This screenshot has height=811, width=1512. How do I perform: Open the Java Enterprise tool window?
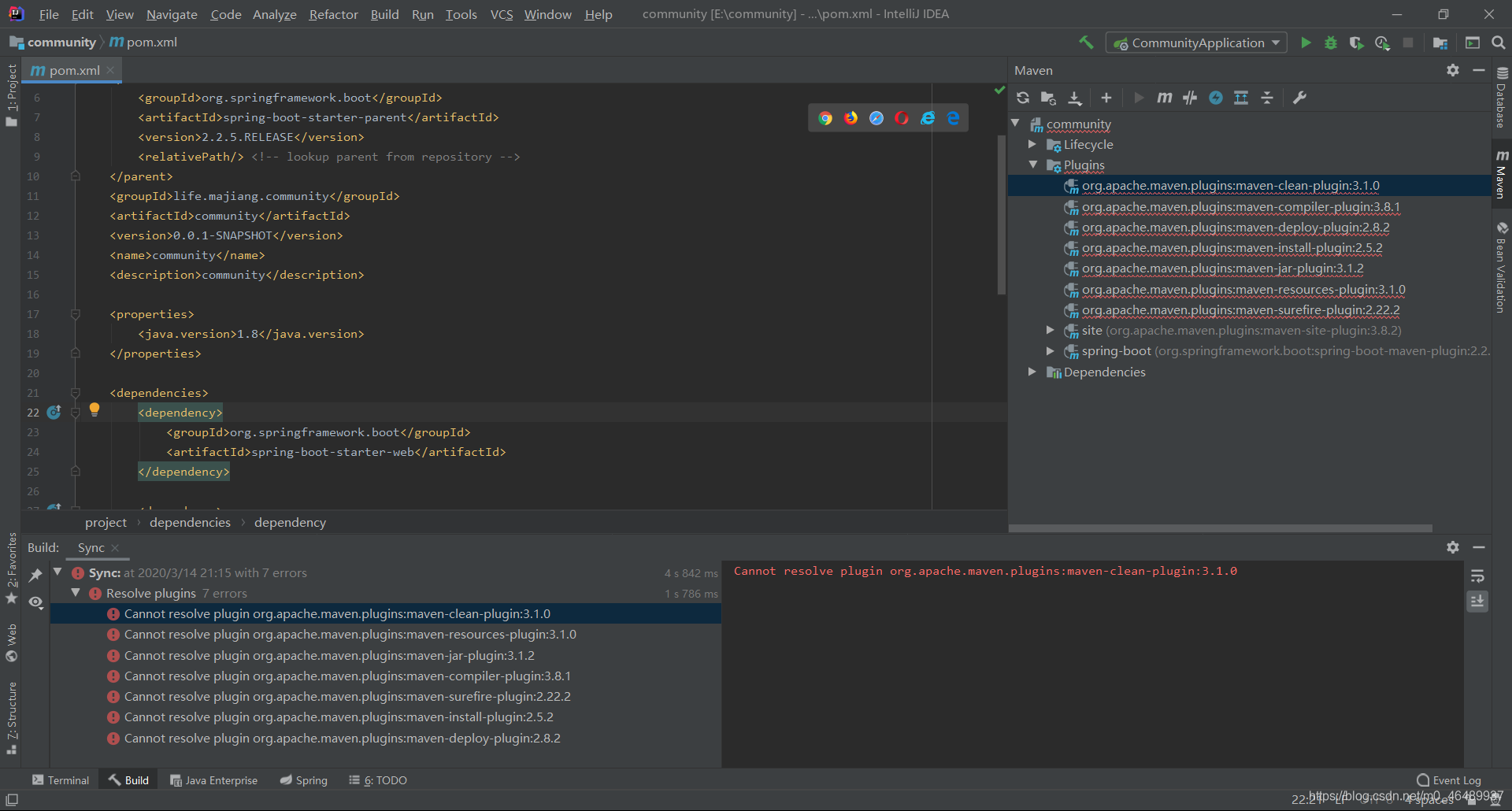(x=214, y=780)
